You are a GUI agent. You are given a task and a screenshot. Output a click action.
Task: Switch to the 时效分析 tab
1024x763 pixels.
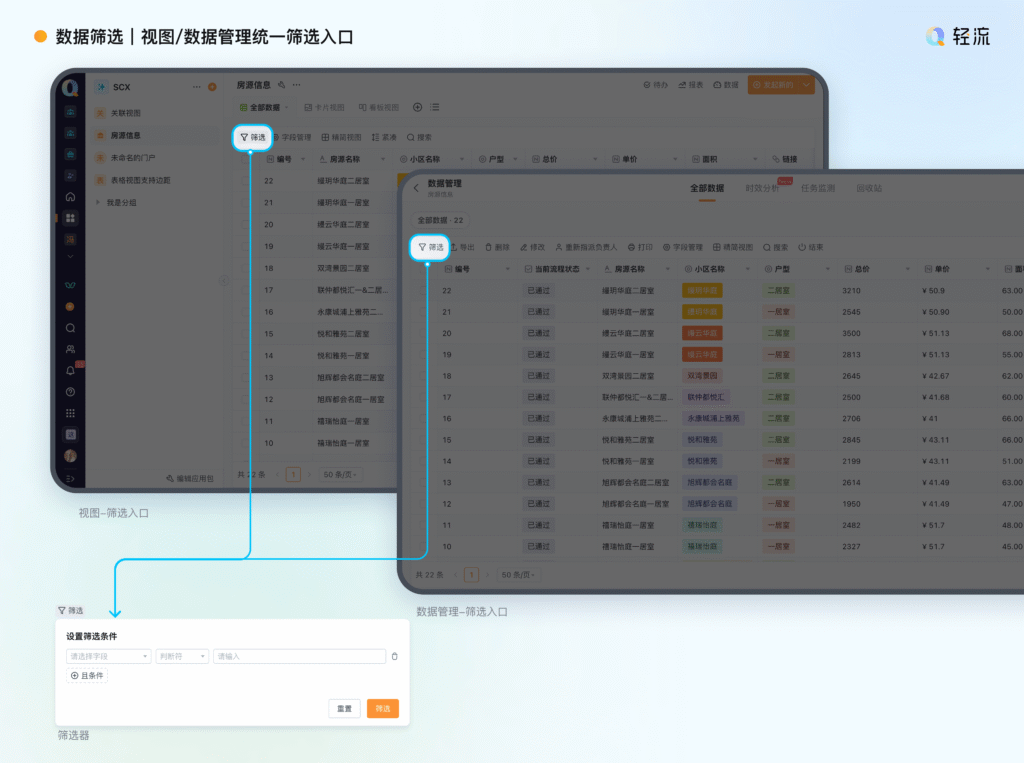click(x=762, y=188)
